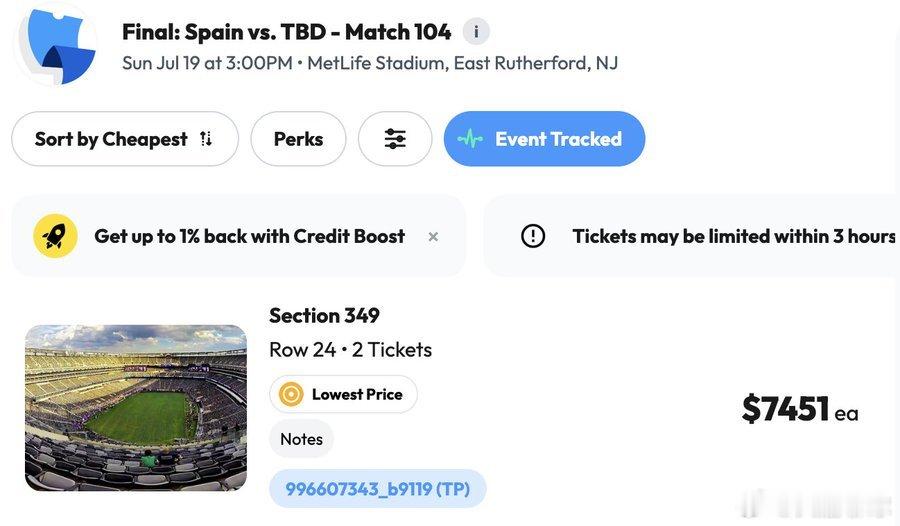Select the Lowest Price badge
Image resolution: width=900 pixels, height=526 pixels.
coord(343,394)
